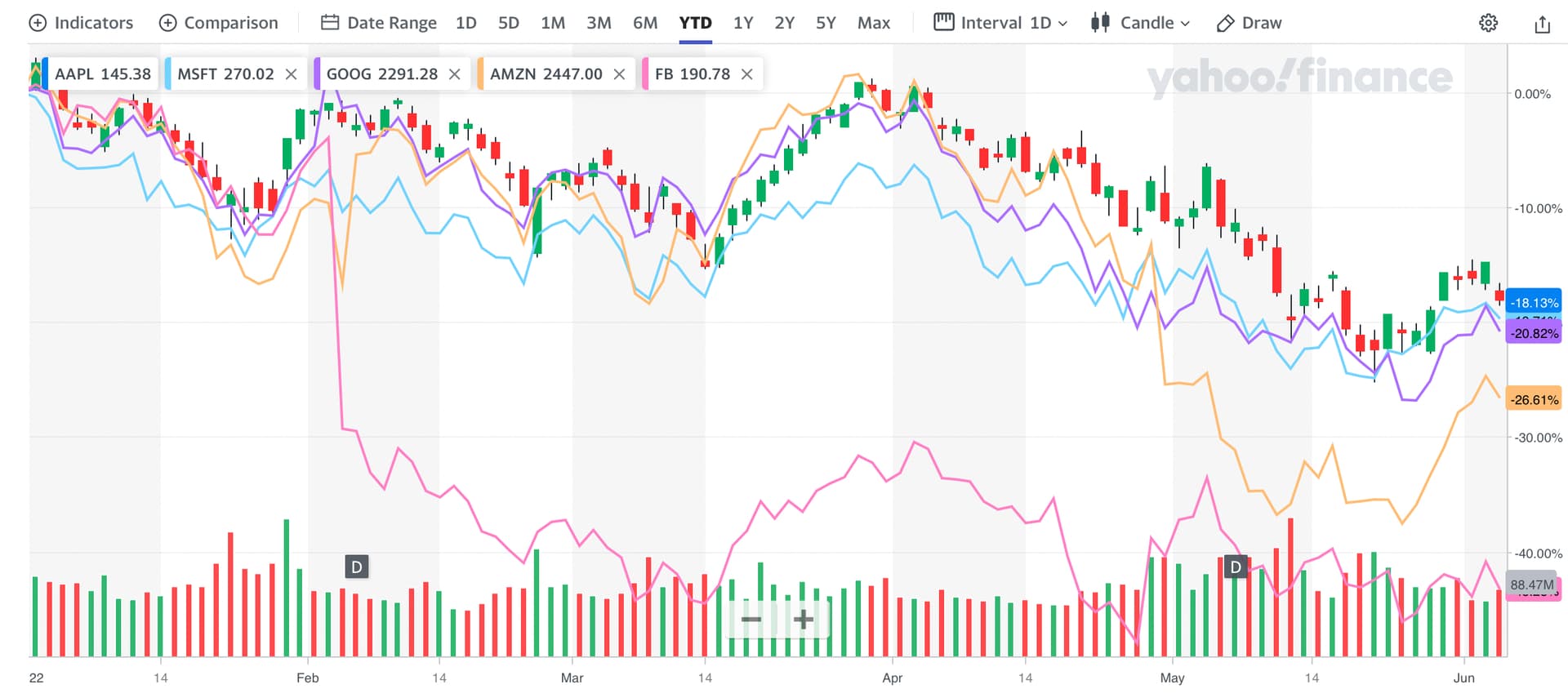Click the 88.47M volume tag
Viewport: 1568px width, 698px height.
pyautogui.click(x=1531, y=585)
